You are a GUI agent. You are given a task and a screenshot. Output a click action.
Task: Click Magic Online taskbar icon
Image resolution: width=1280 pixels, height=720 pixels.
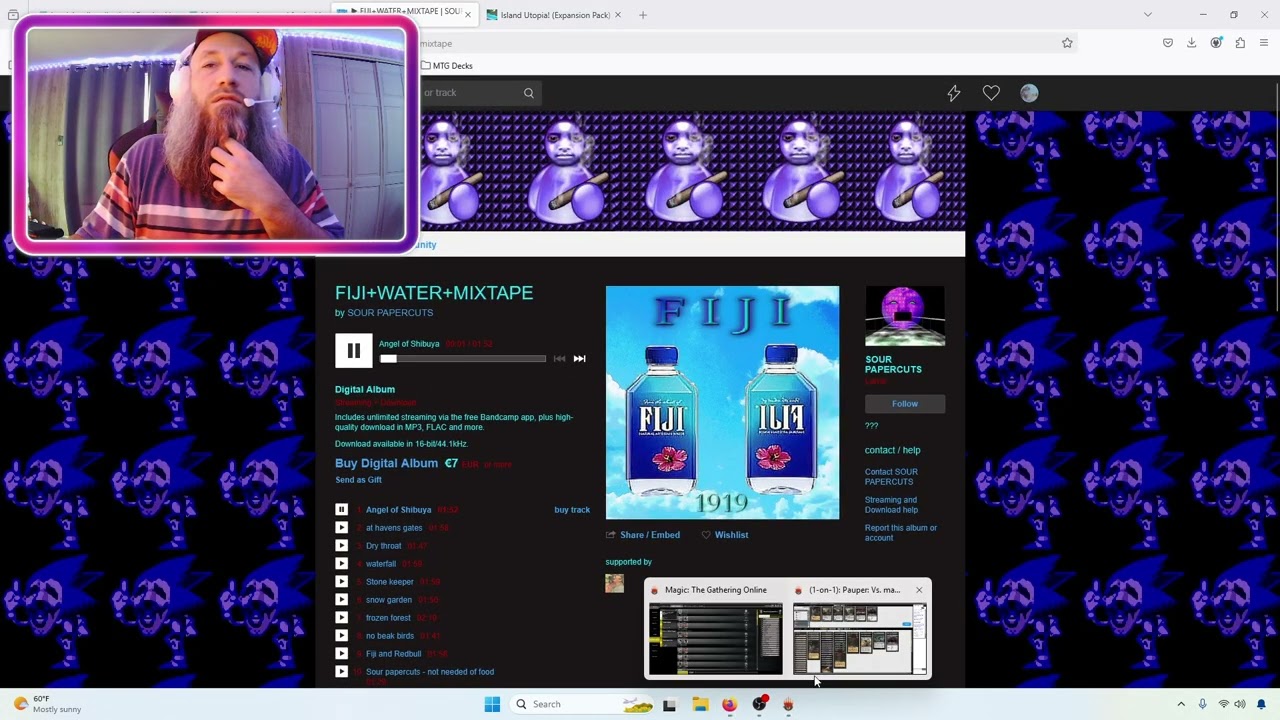click(788, 705)
